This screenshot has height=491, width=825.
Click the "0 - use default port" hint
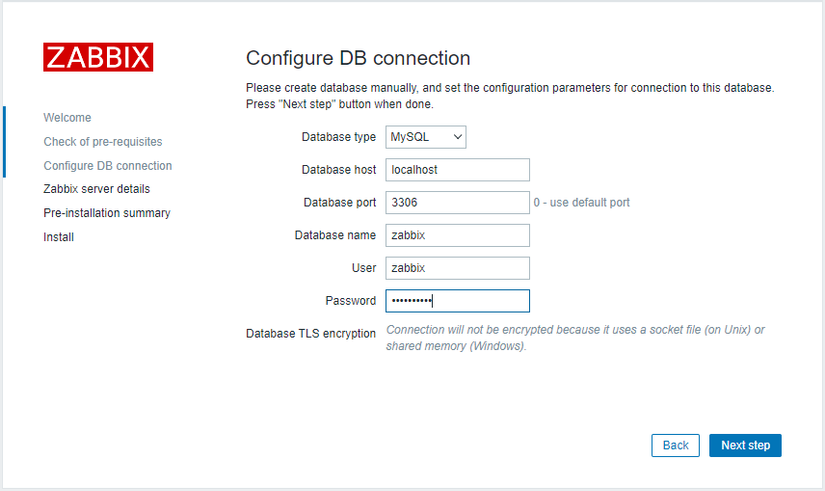click(581, 203)
